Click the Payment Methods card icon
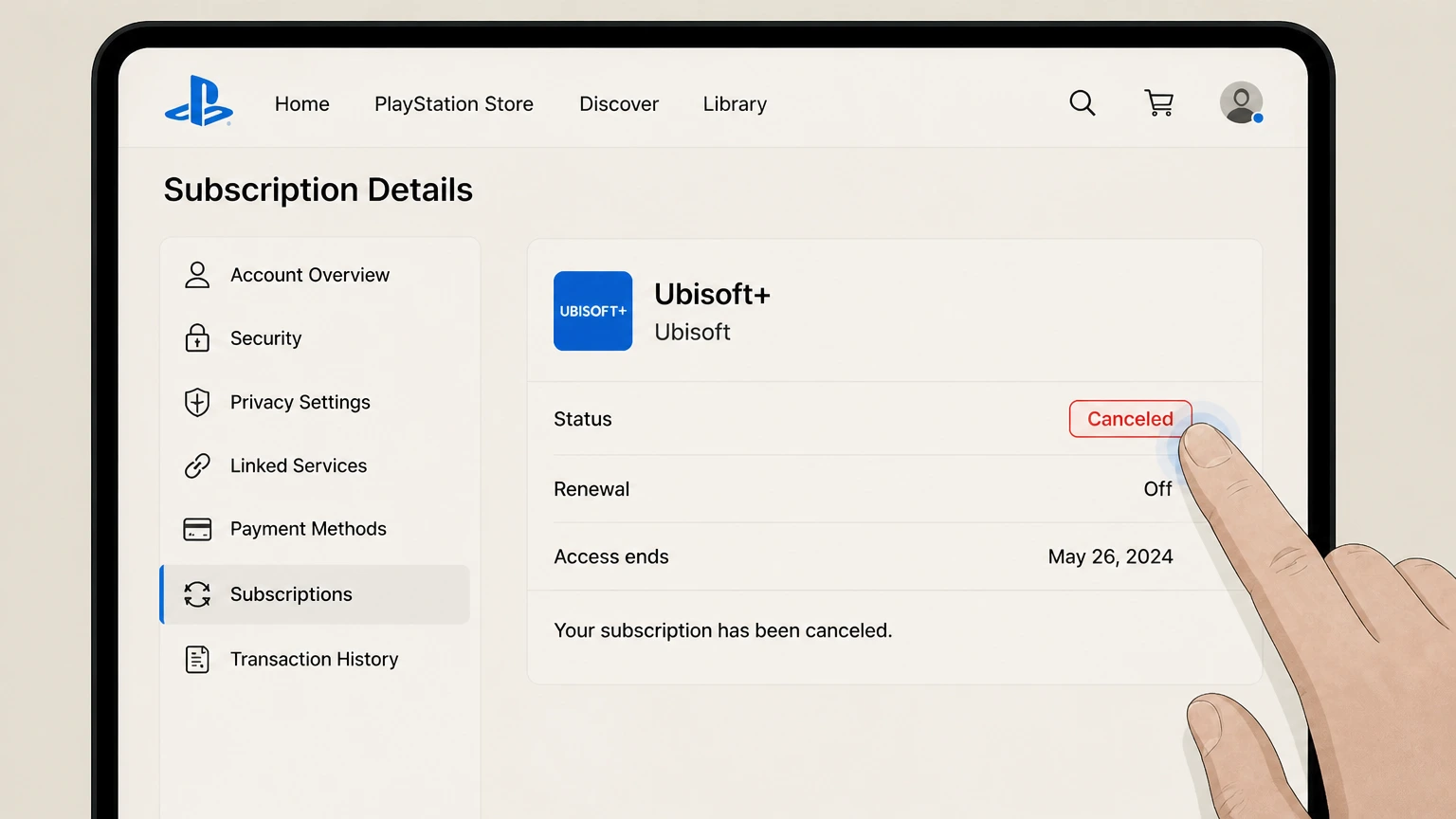Image resolution: width=1456 pixels, height=819 pixels. click(197, 529)
